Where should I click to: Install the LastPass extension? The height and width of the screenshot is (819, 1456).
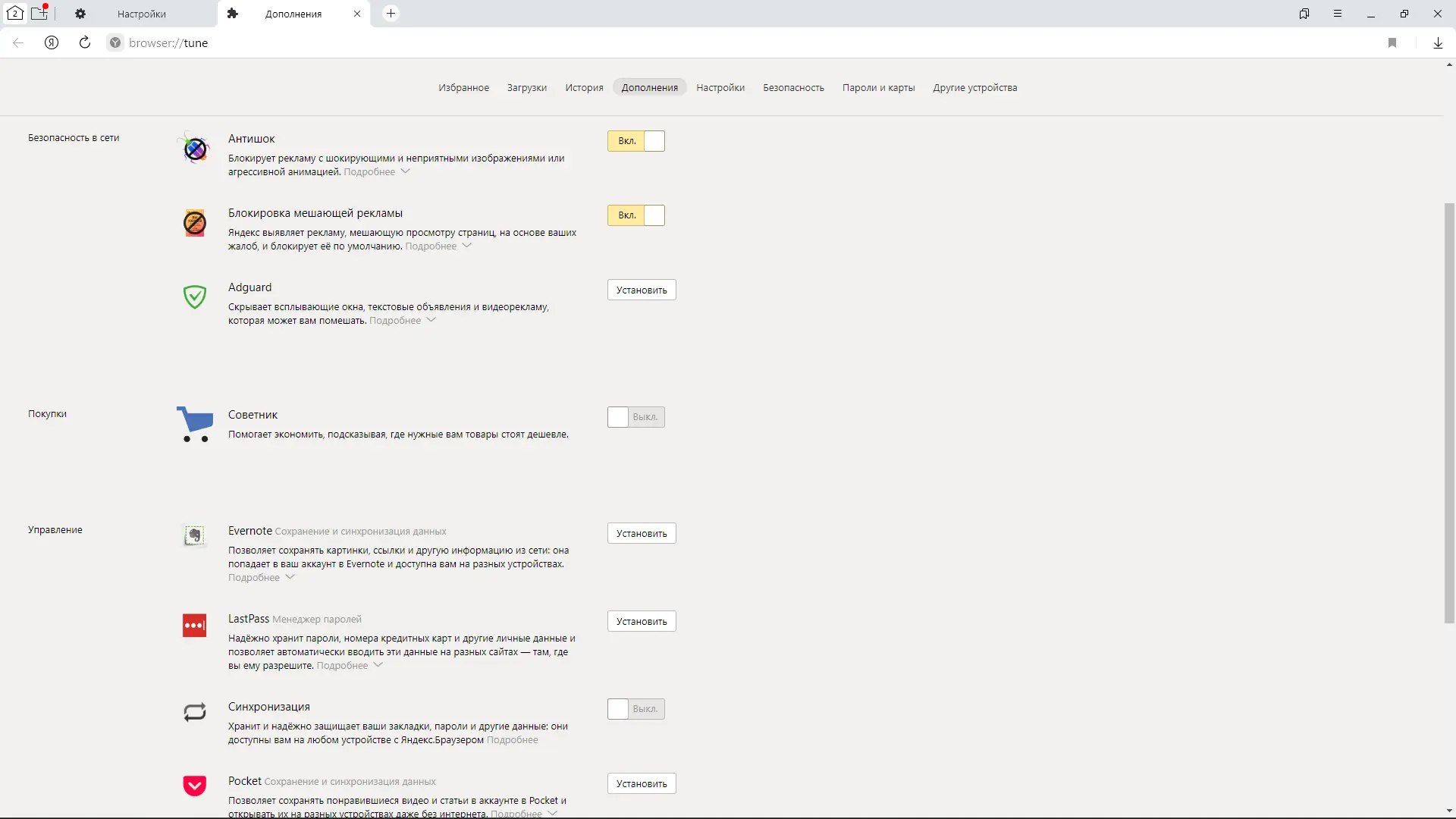coord(642,621)
